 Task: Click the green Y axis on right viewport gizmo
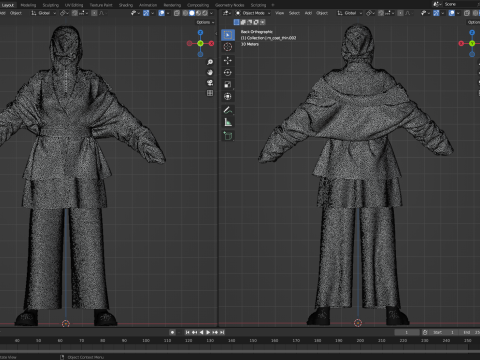472,43
